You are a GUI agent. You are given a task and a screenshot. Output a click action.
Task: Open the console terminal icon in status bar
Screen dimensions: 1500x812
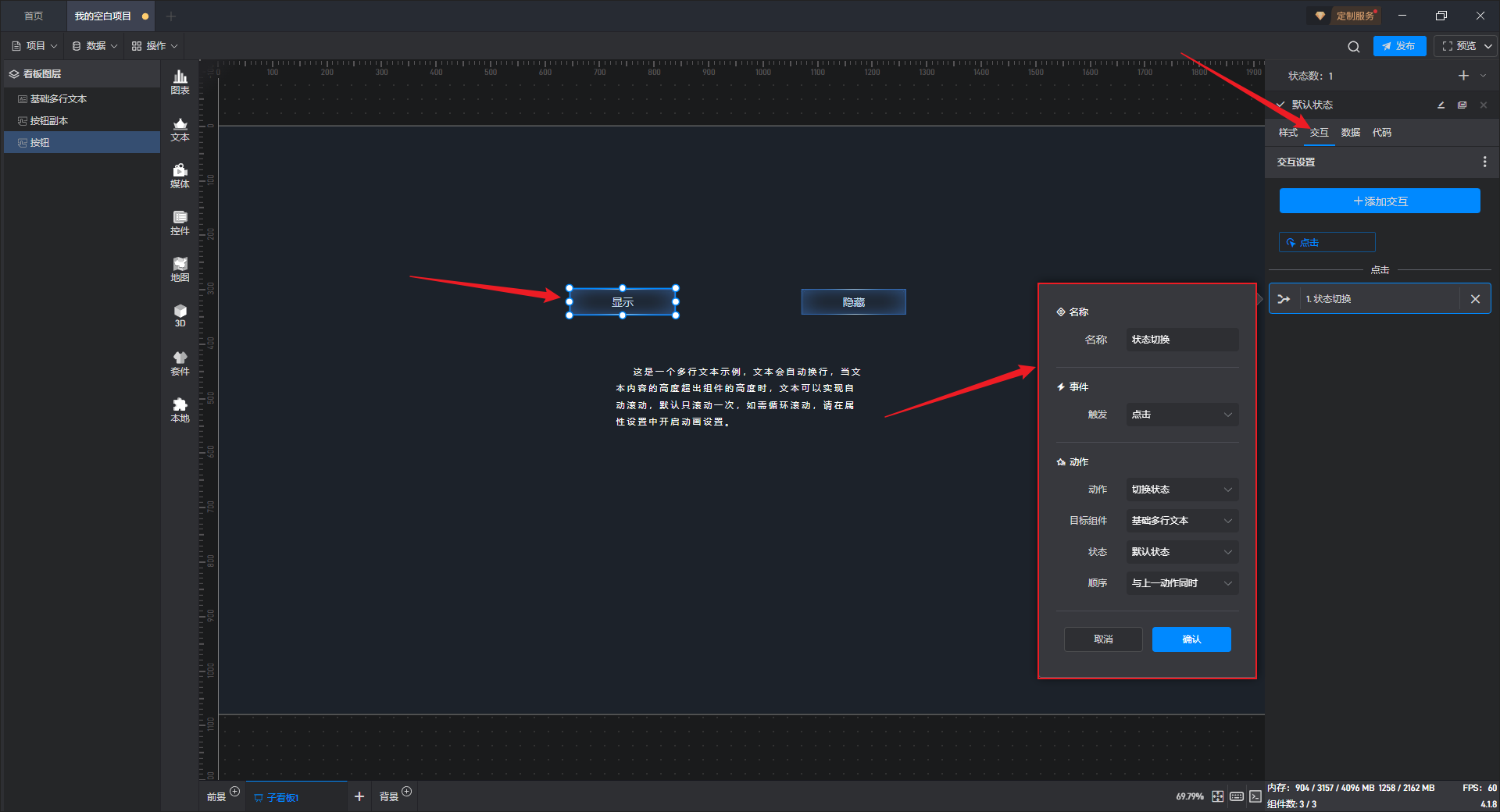point(1255,796)
